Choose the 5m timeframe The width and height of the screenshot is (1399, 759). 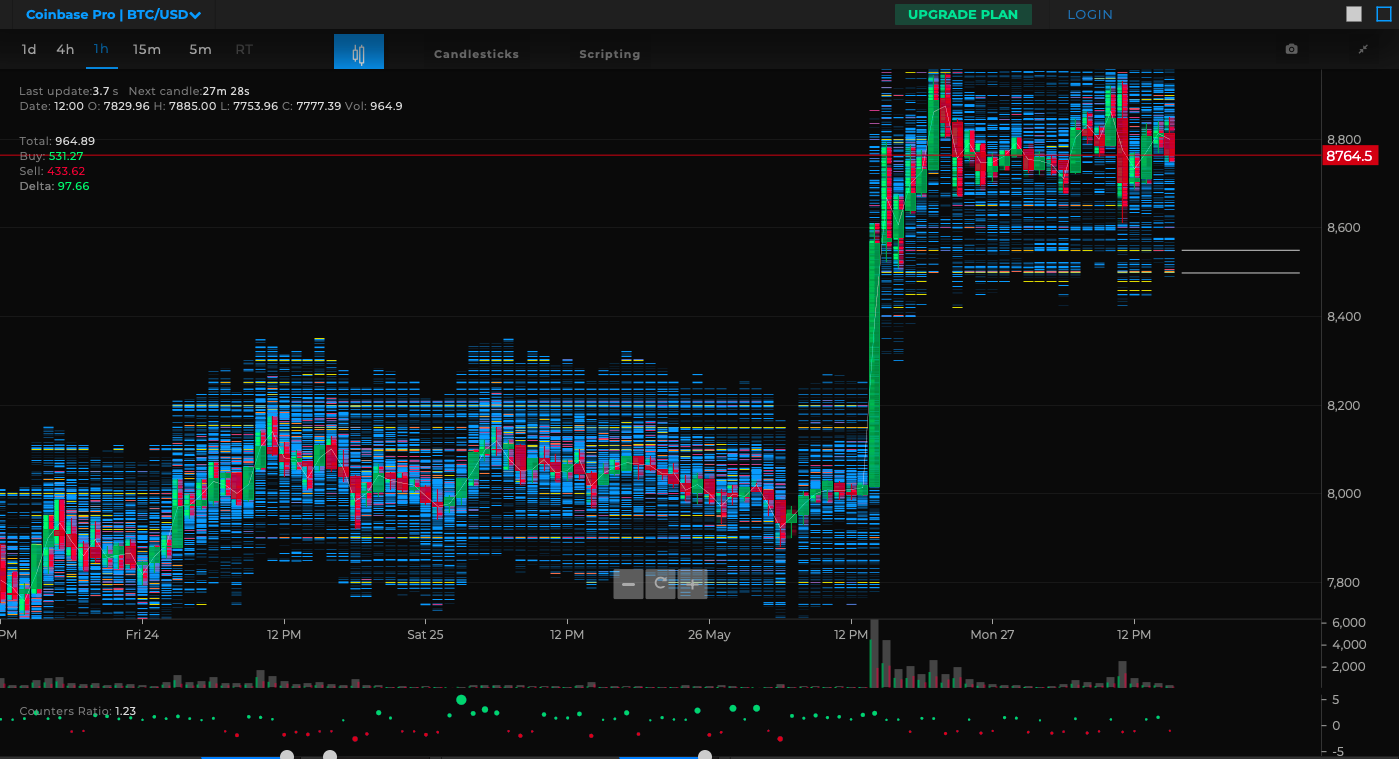[200, 50]
